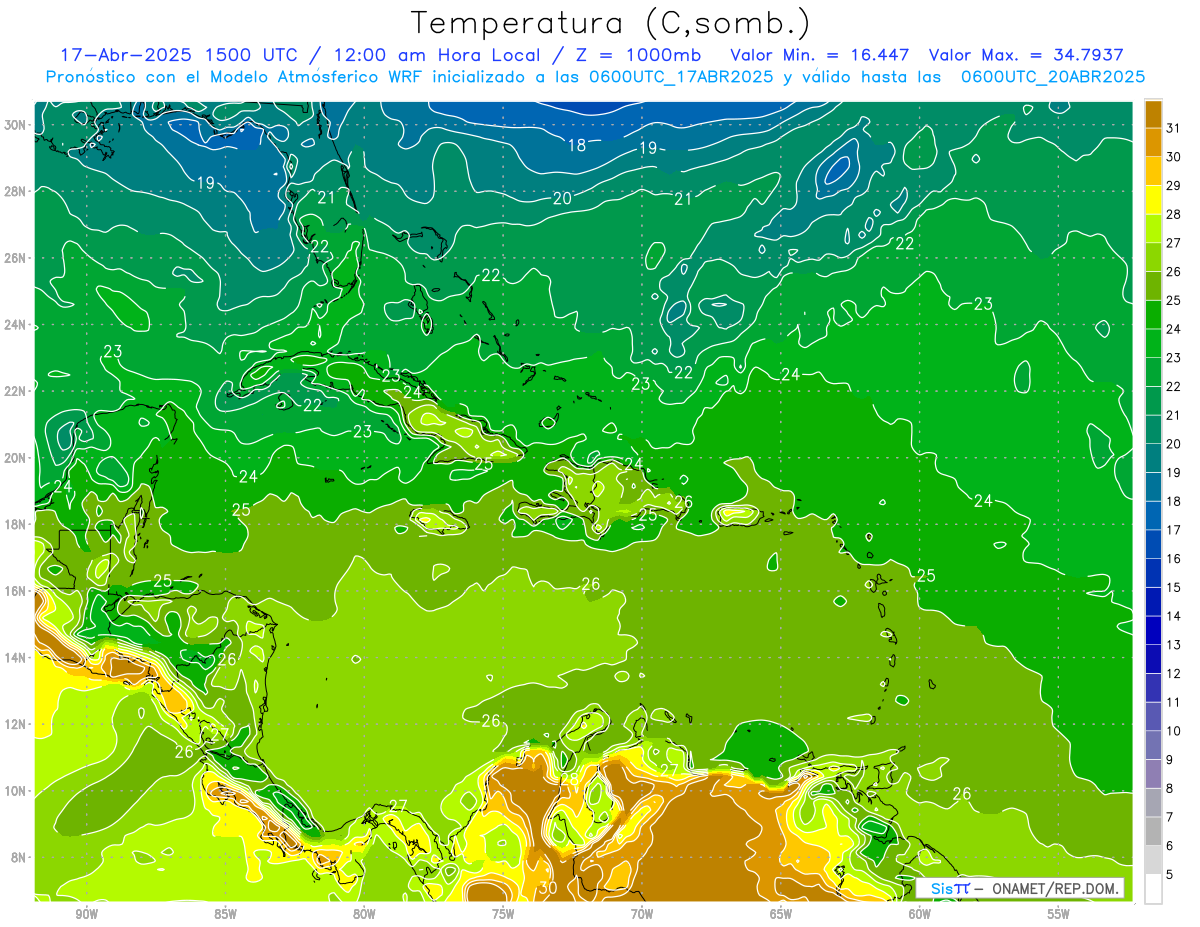1200x927 pixels.
Task: Click the 16 label on the color scale
Action: point(1175,559)
